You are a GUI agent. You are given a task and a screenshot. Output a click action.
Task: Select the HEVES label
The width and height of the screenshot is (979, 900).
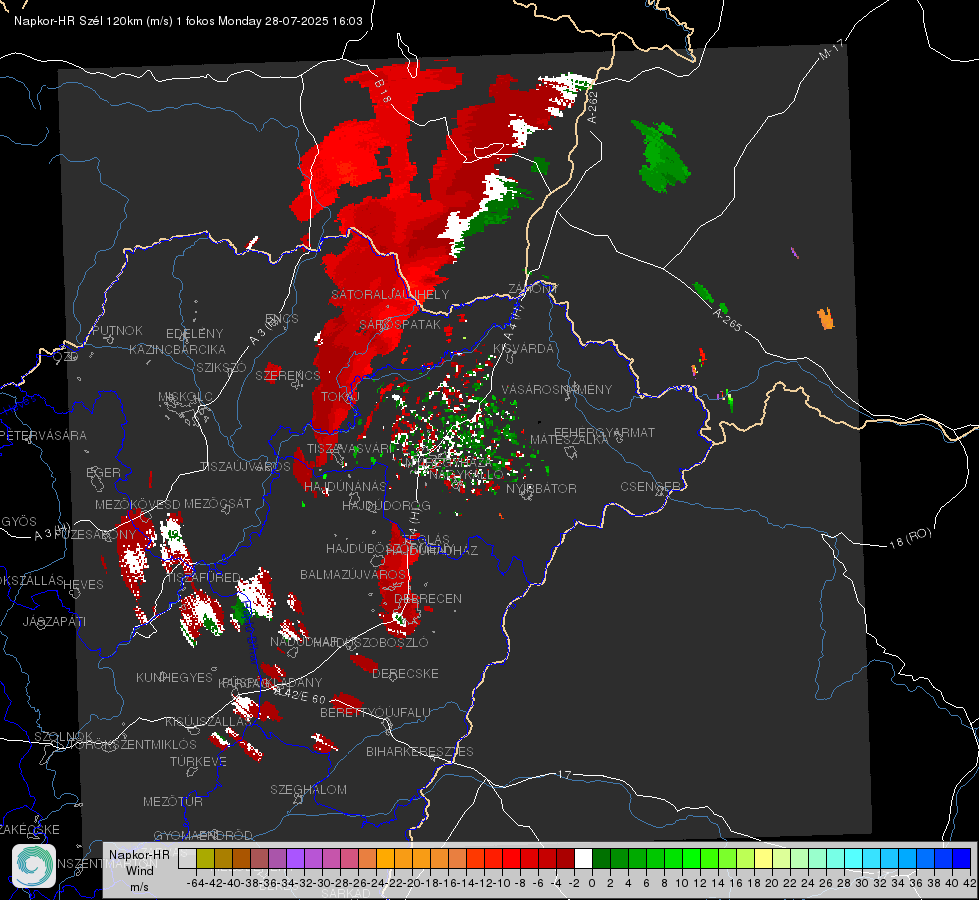(x=84, y=585)
